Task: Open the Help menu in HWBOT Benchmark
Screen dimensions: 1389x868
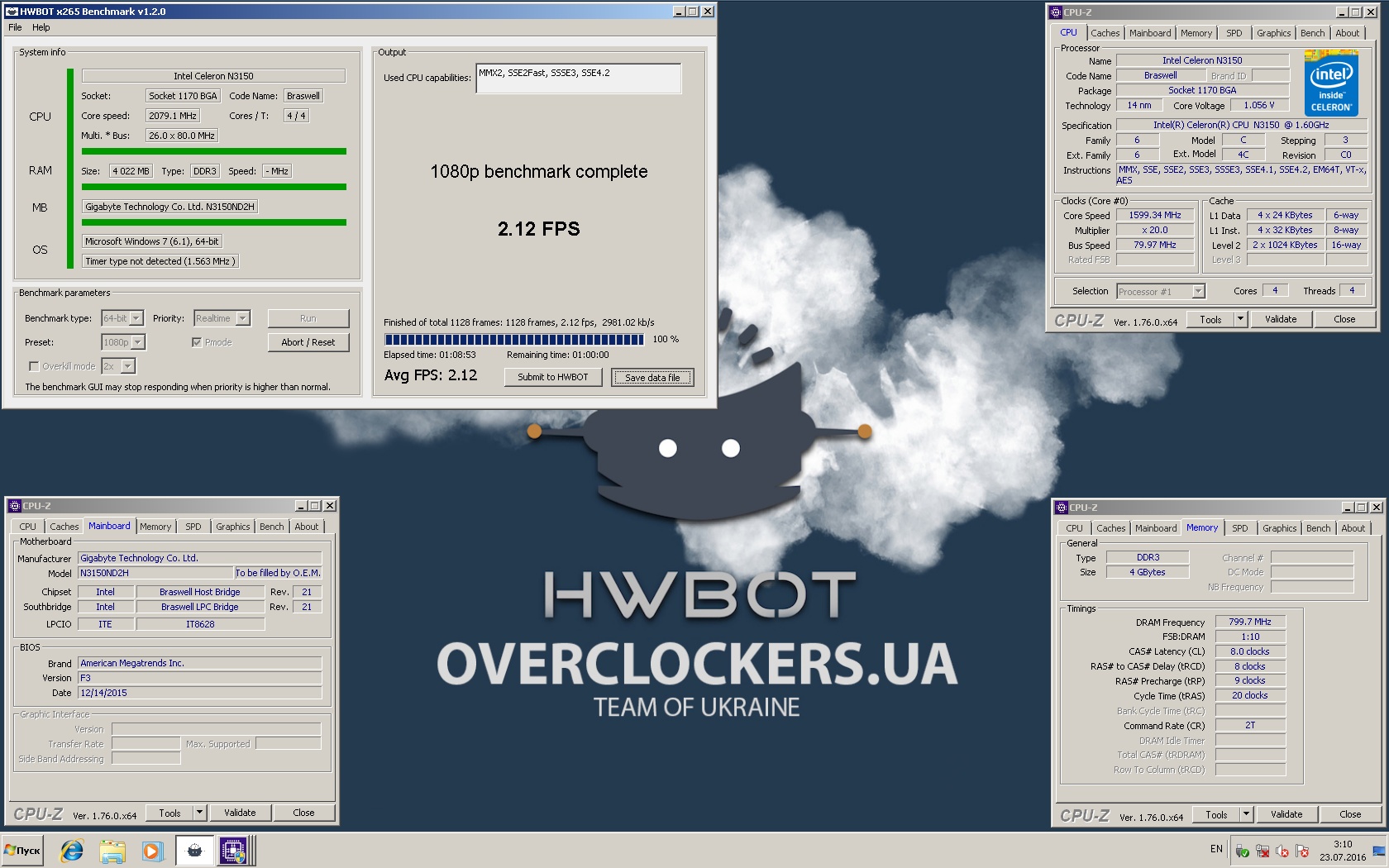Action: 41,27
